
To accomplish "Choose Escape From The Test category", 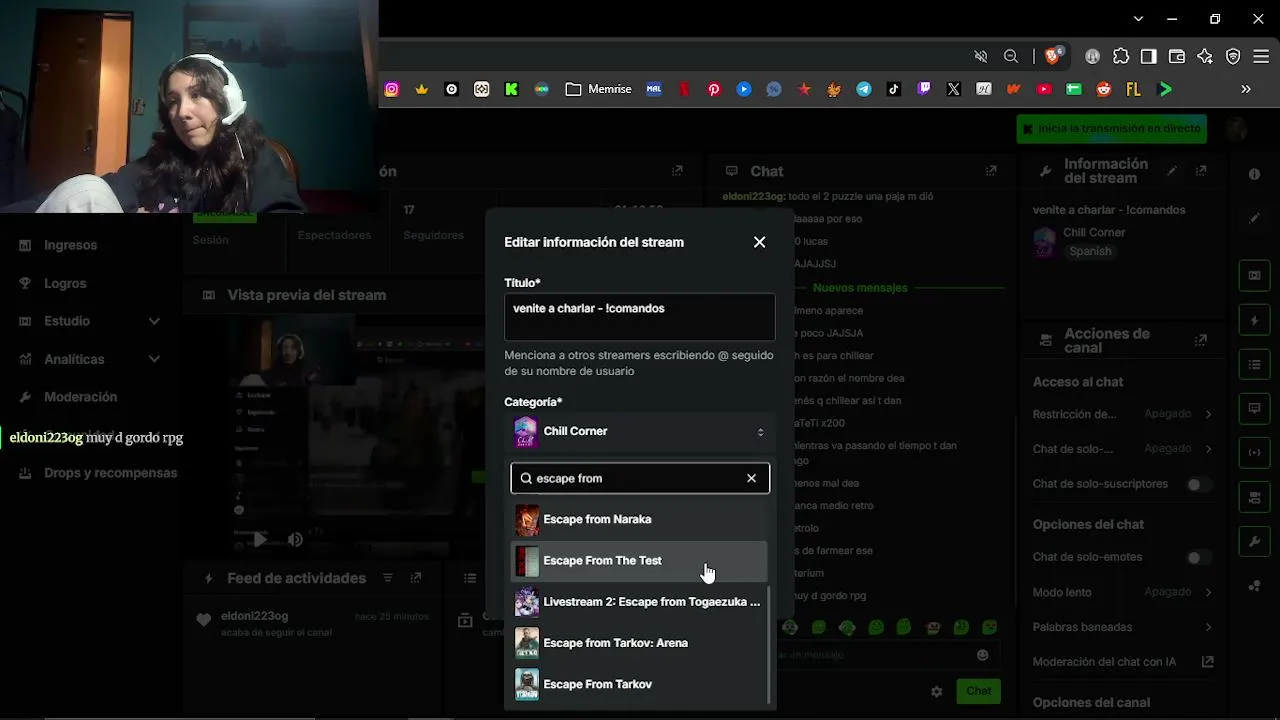I will point(639,561).
